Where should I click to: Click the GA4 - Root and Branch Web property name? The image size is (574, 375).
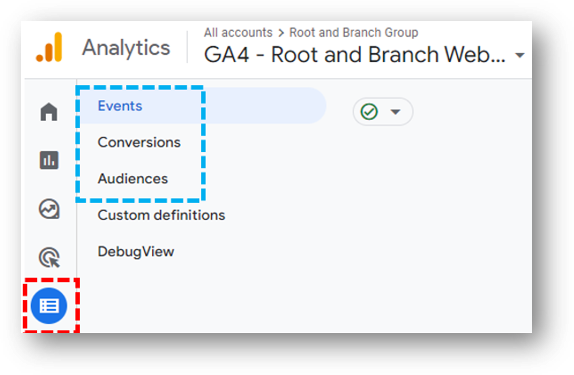pos(355,55)
